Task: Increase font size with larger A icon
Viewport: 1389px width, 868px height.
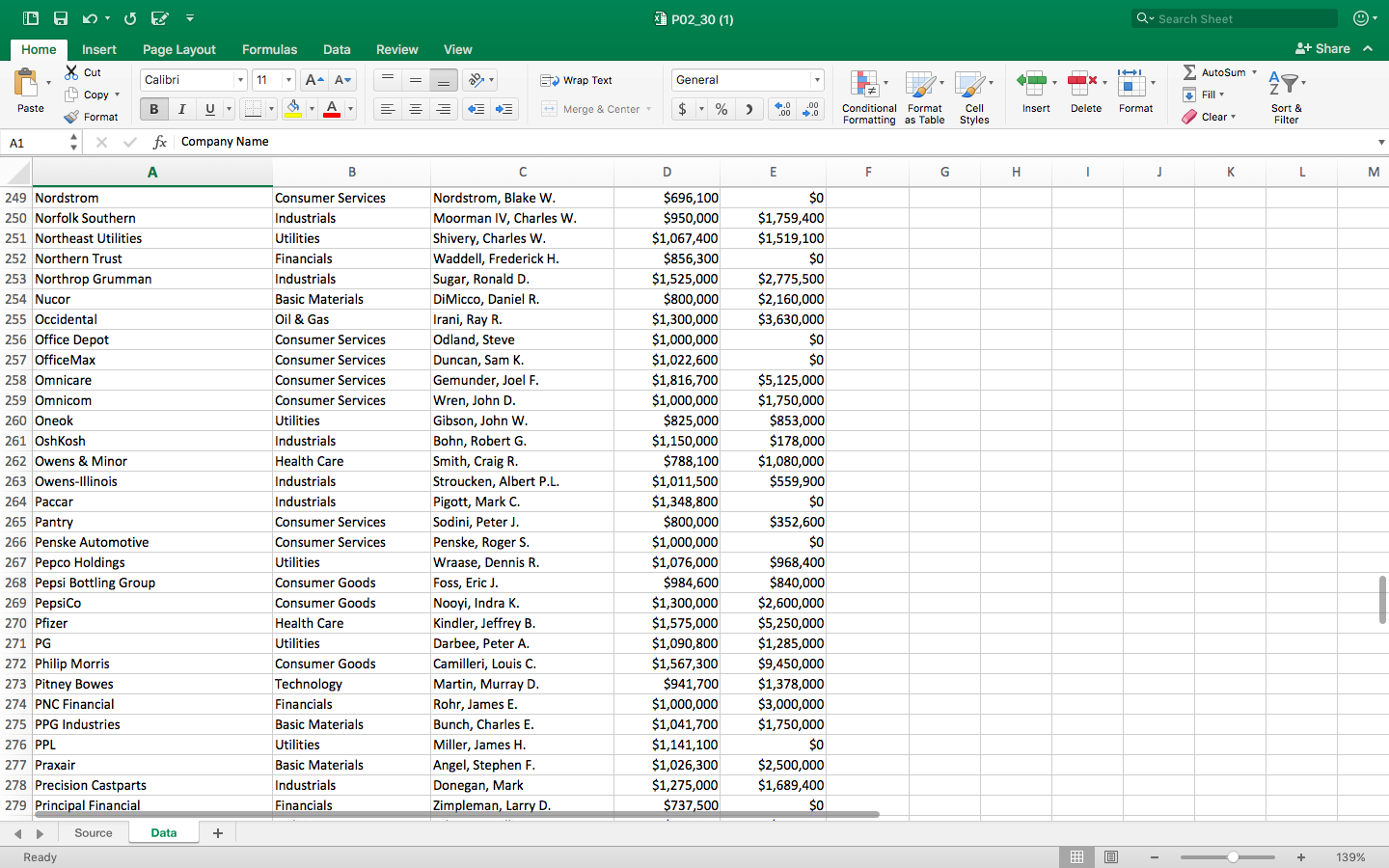Action: click(313, 80)
